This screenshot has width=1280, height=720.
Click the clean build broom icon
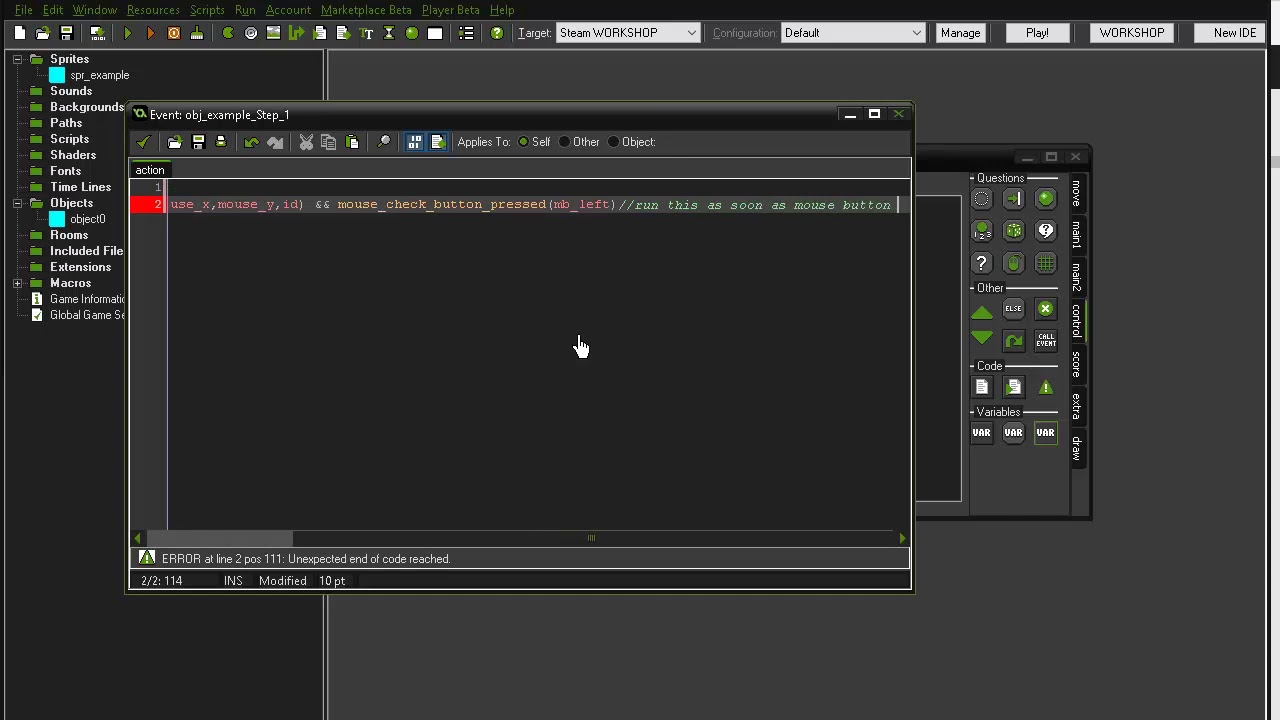(x=197, y=33)
